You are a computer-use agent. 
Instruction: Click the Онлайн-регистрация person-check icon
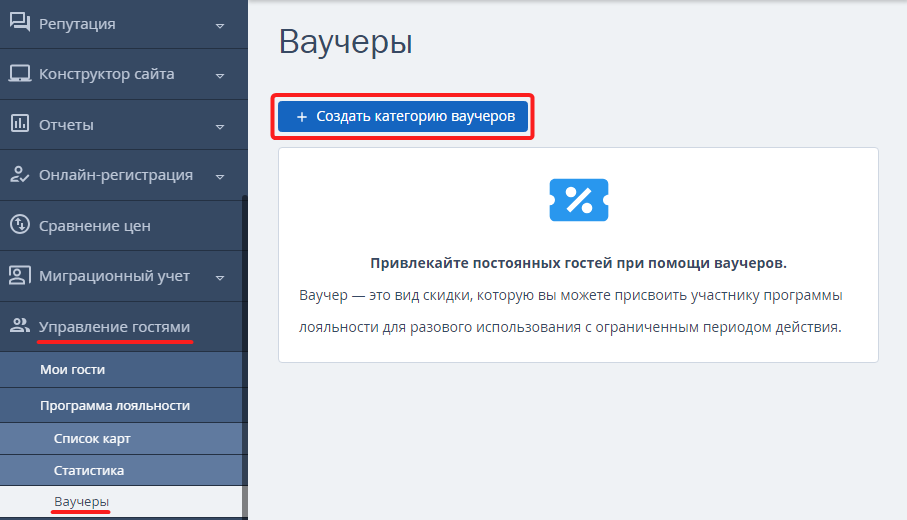point(20,174)
